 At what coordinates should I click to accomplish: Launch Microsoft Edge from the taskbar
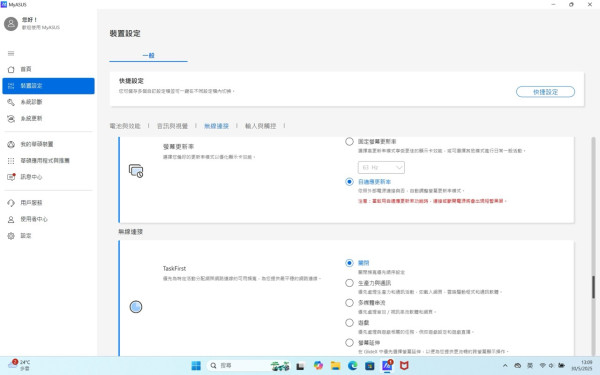[x=352, y=366]
